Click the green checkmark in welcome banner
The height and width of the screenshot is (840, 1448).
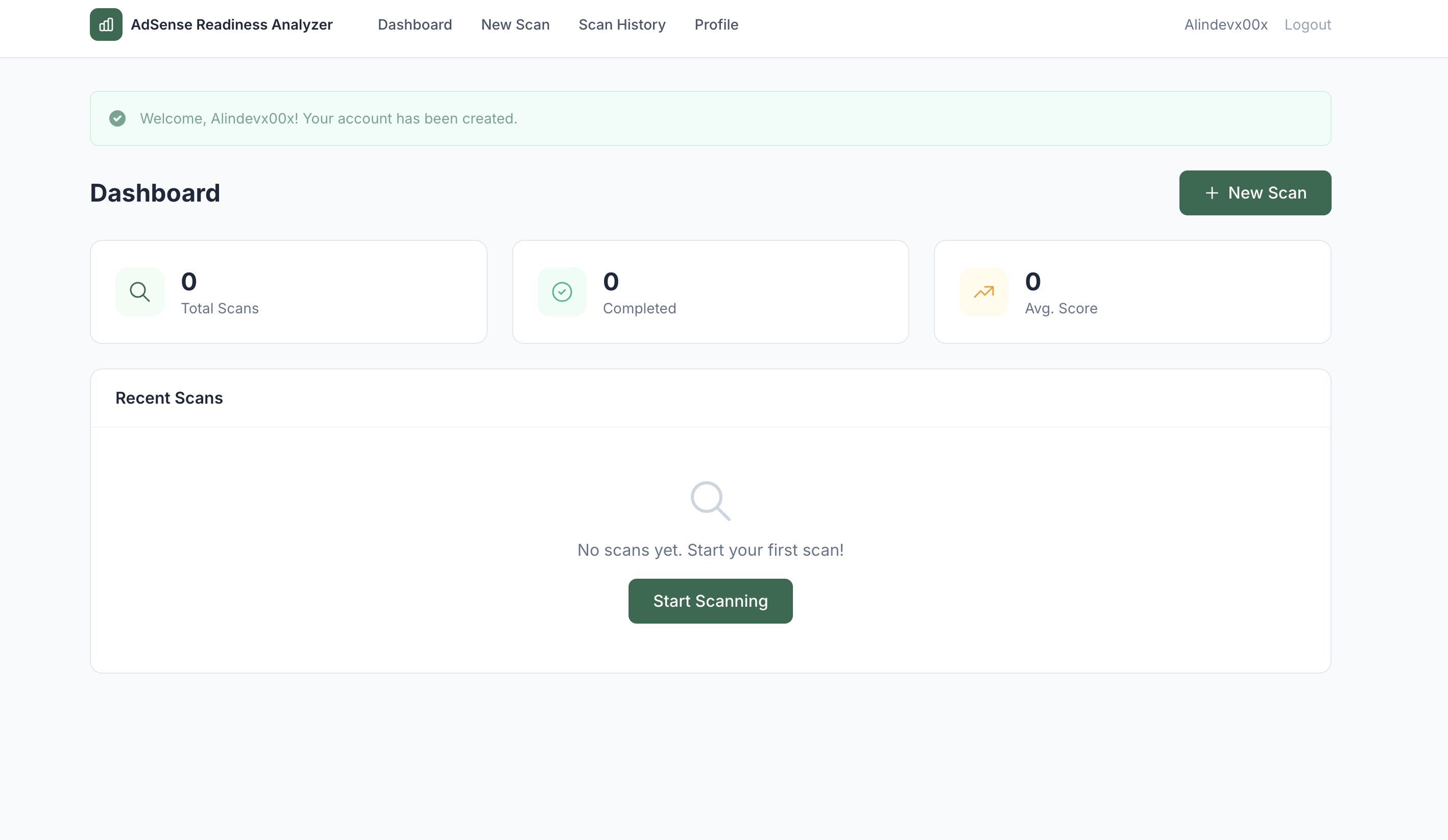click(x=117, y=118)
